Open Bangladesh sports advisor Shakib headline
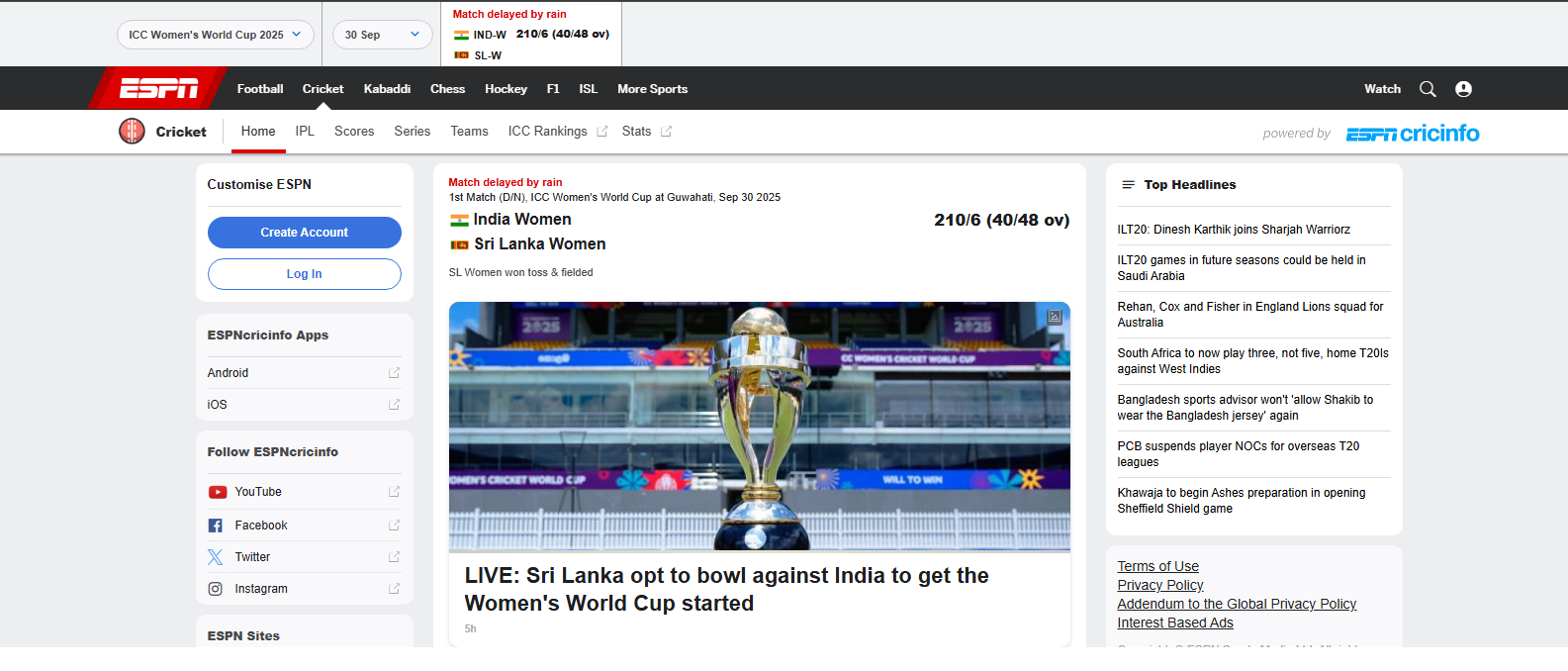Image resolution: width=1568 pixels, height=671 pixels. click(x=1245, y=408)
